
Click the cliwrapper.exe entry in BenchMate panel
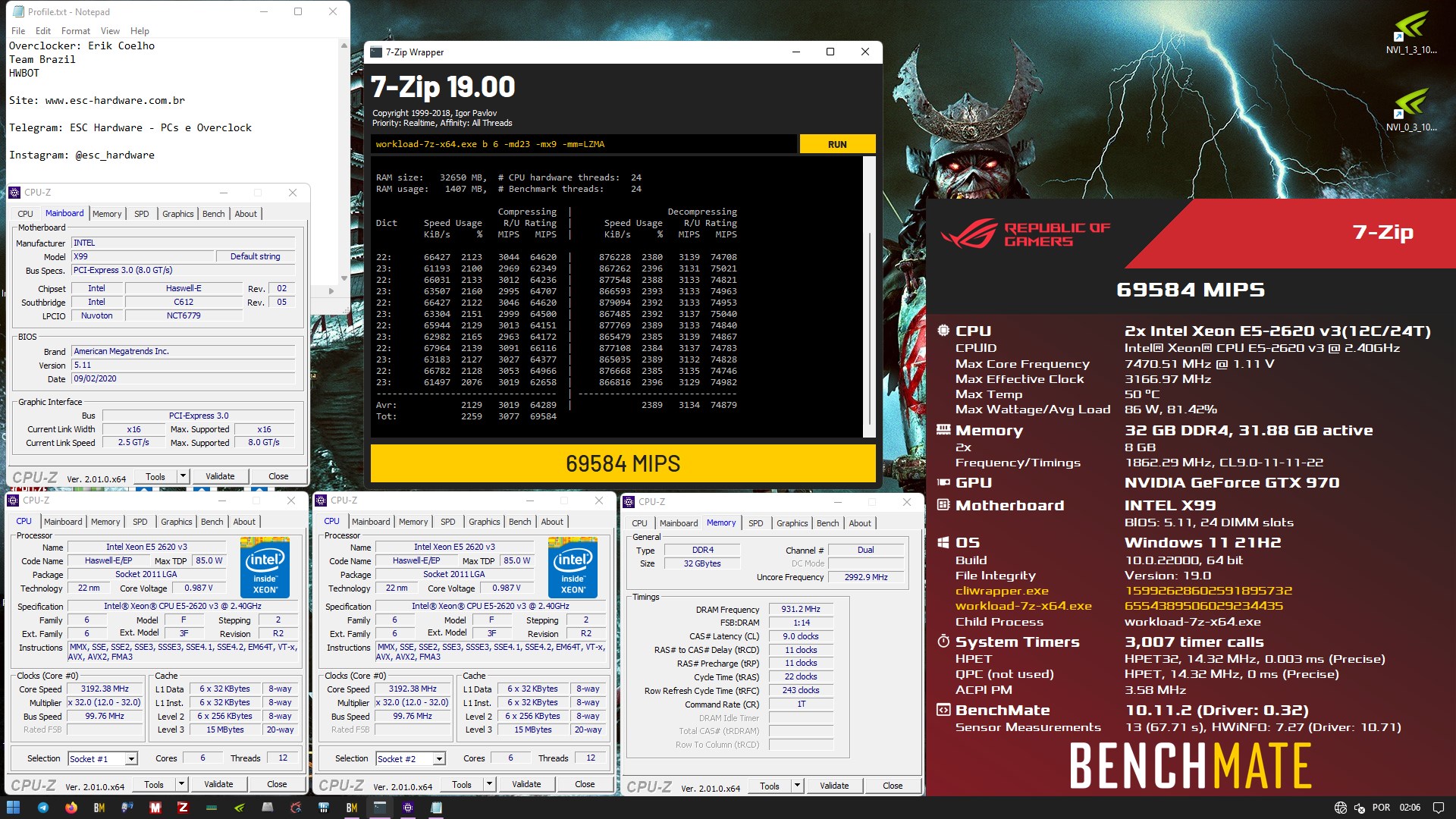tap(1002, 591)
